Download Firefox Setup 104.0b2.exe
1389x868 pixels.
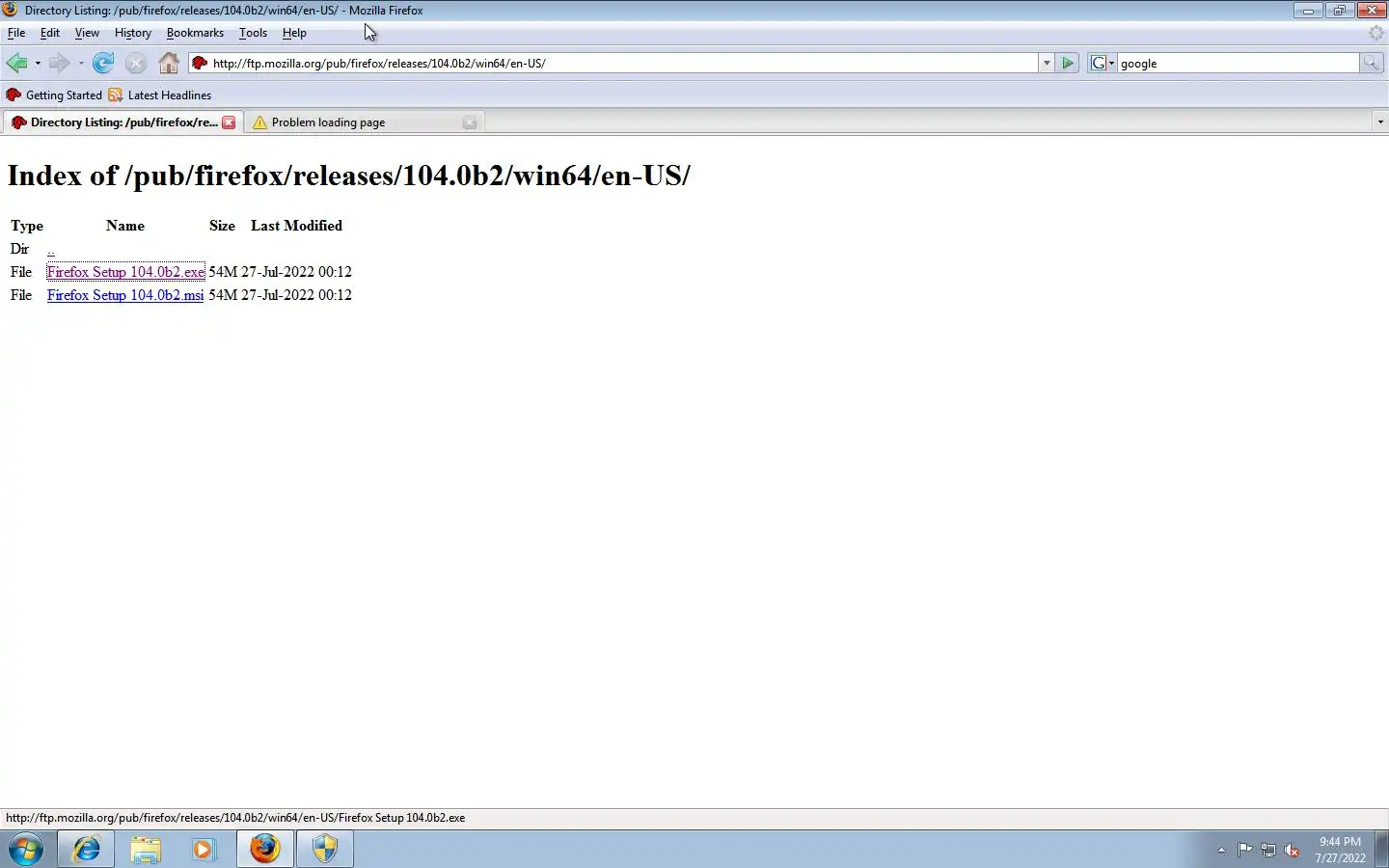click(125, 272)
